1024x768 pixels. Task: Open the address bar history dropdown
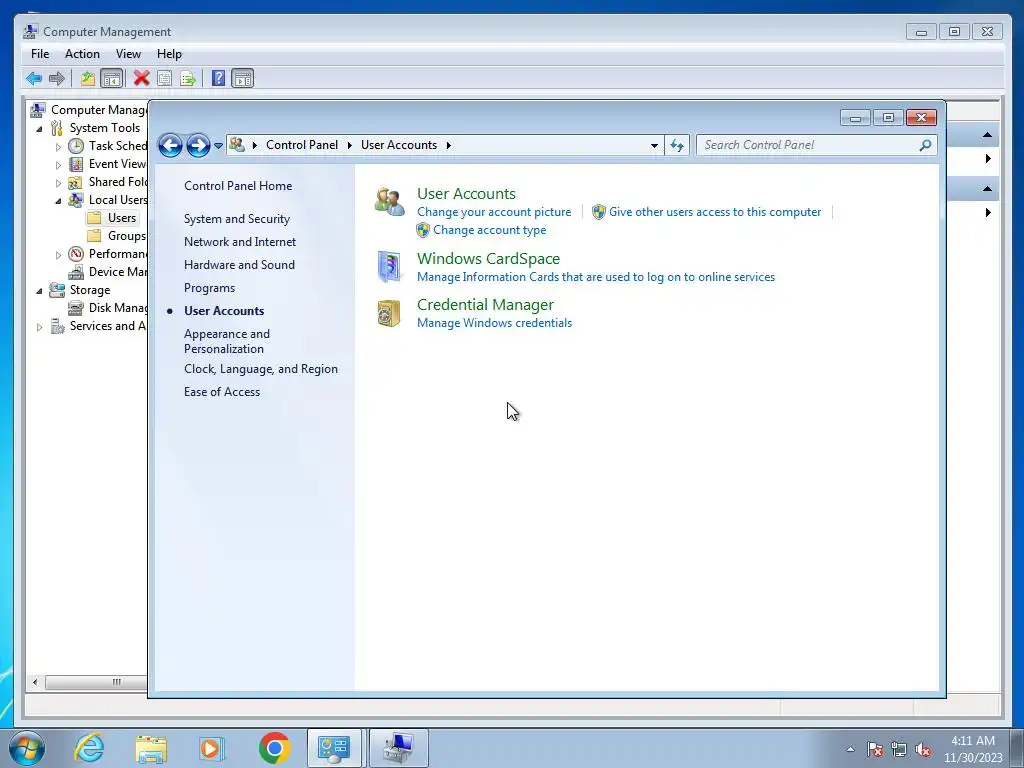[x=654, y=146]
